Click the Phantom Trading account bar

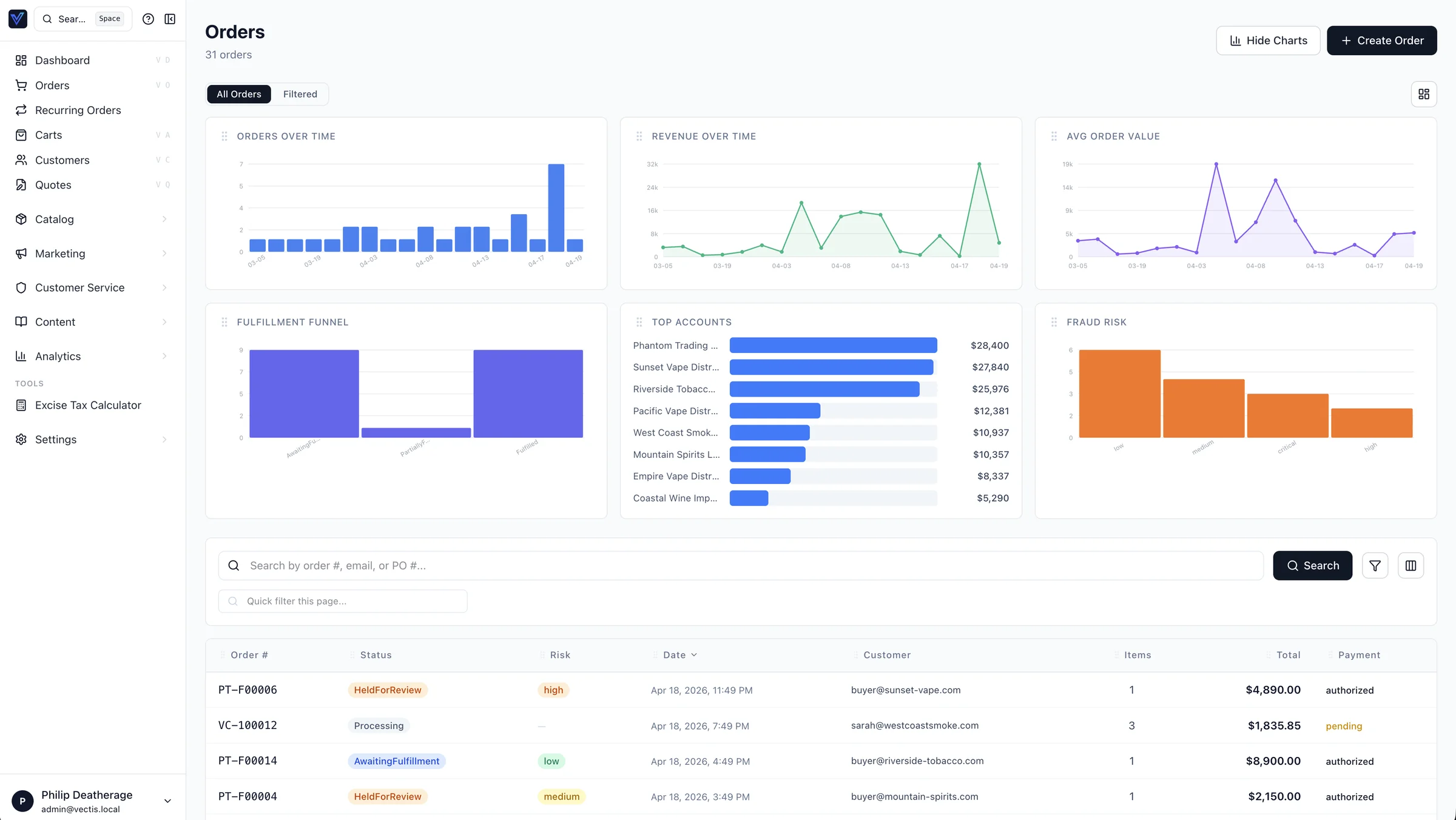[x=832, y=345]
